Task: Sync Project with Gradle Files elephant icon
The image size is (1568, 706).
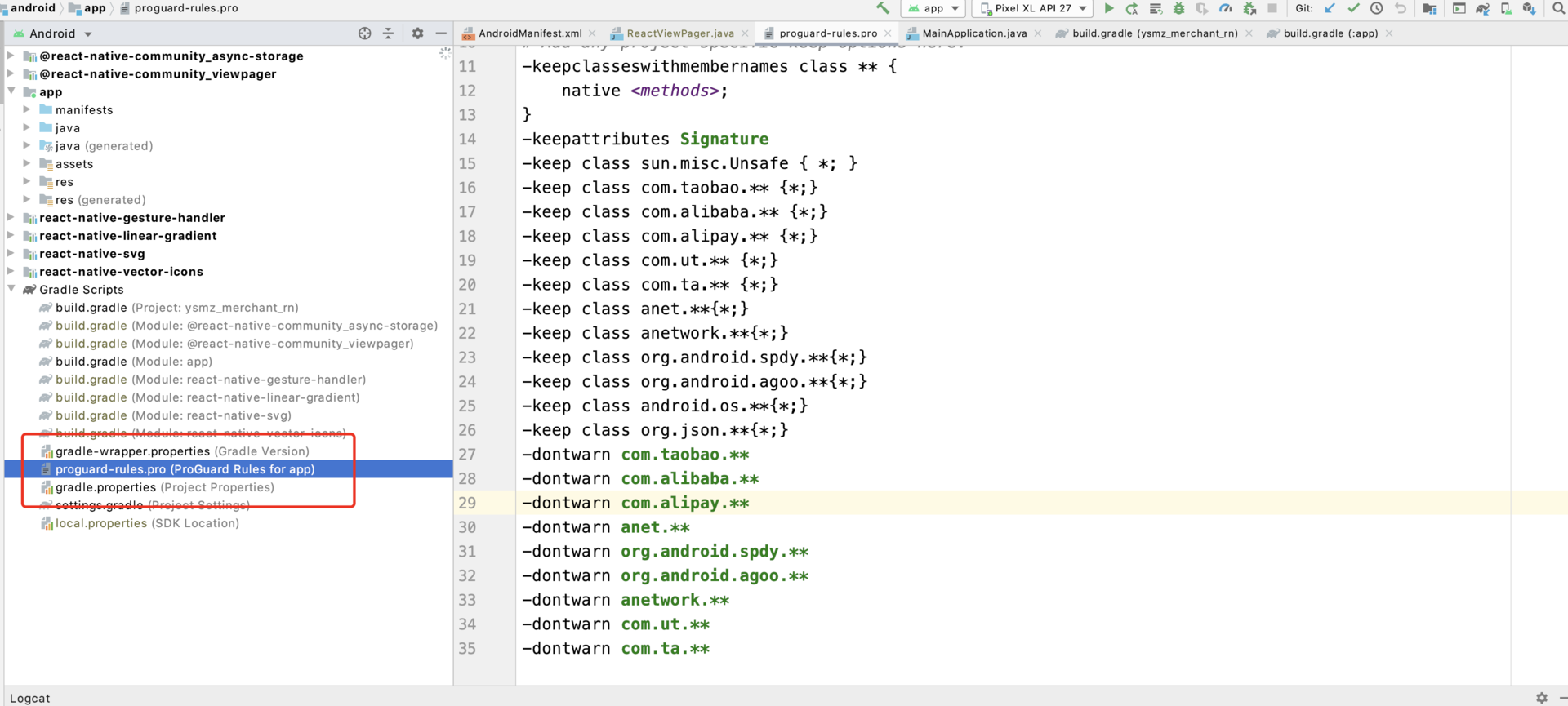Action: coord(1482,8)
